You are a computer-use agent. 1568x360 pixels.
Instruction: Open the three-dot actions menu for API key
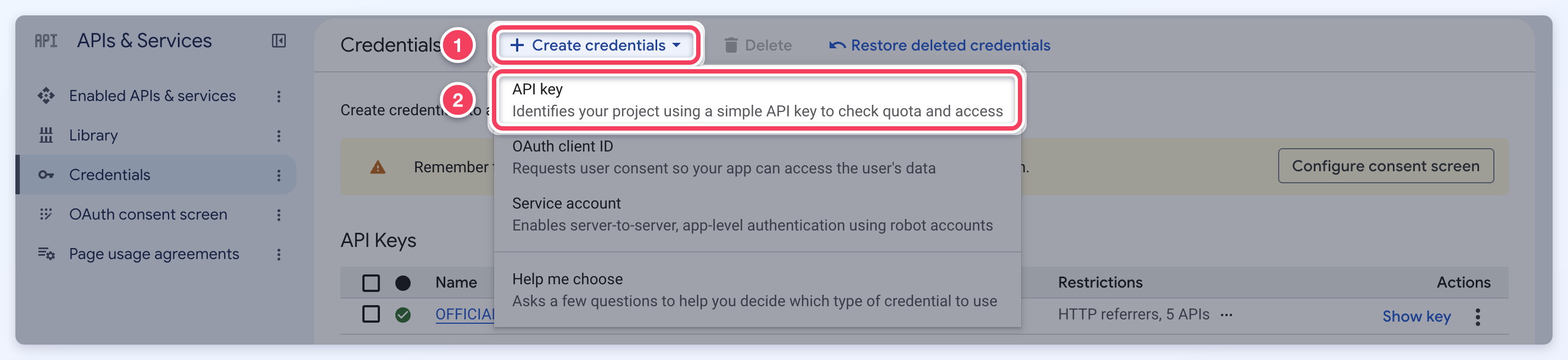click(1477, 316)
